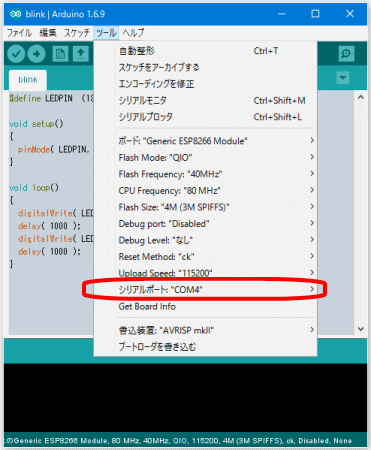Expand the シリアルポート COM4 submenu

point(205,289)
